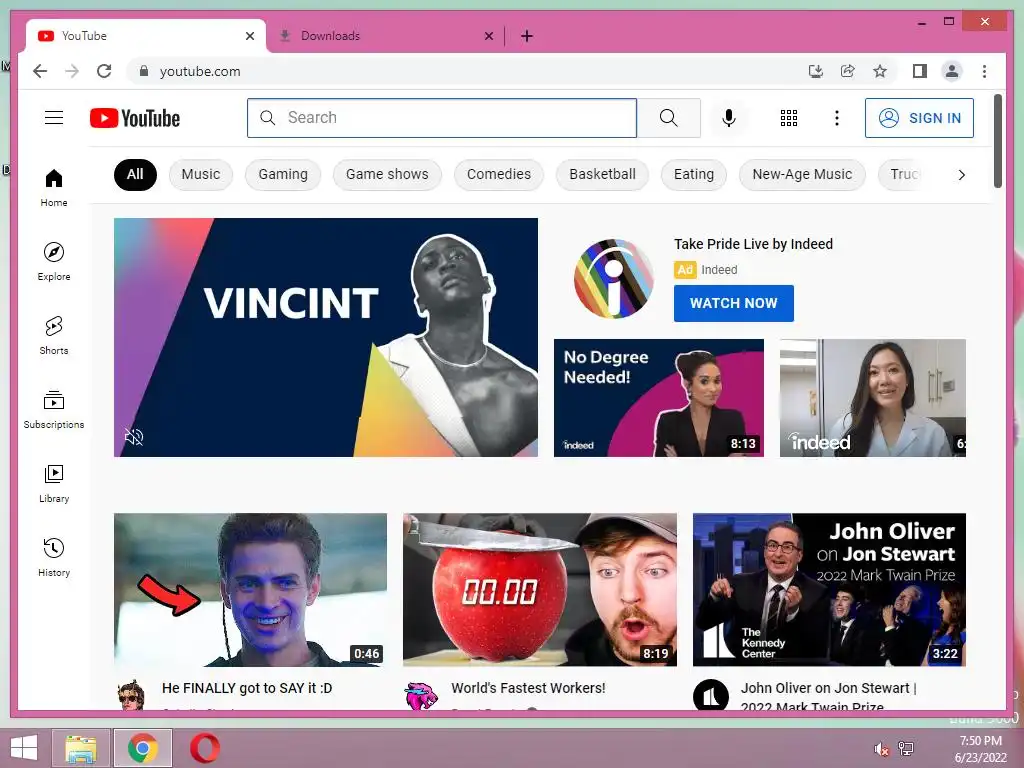Click the SIGN IN button
This screenshot has width=1024, height=768.
coord(920,118)
